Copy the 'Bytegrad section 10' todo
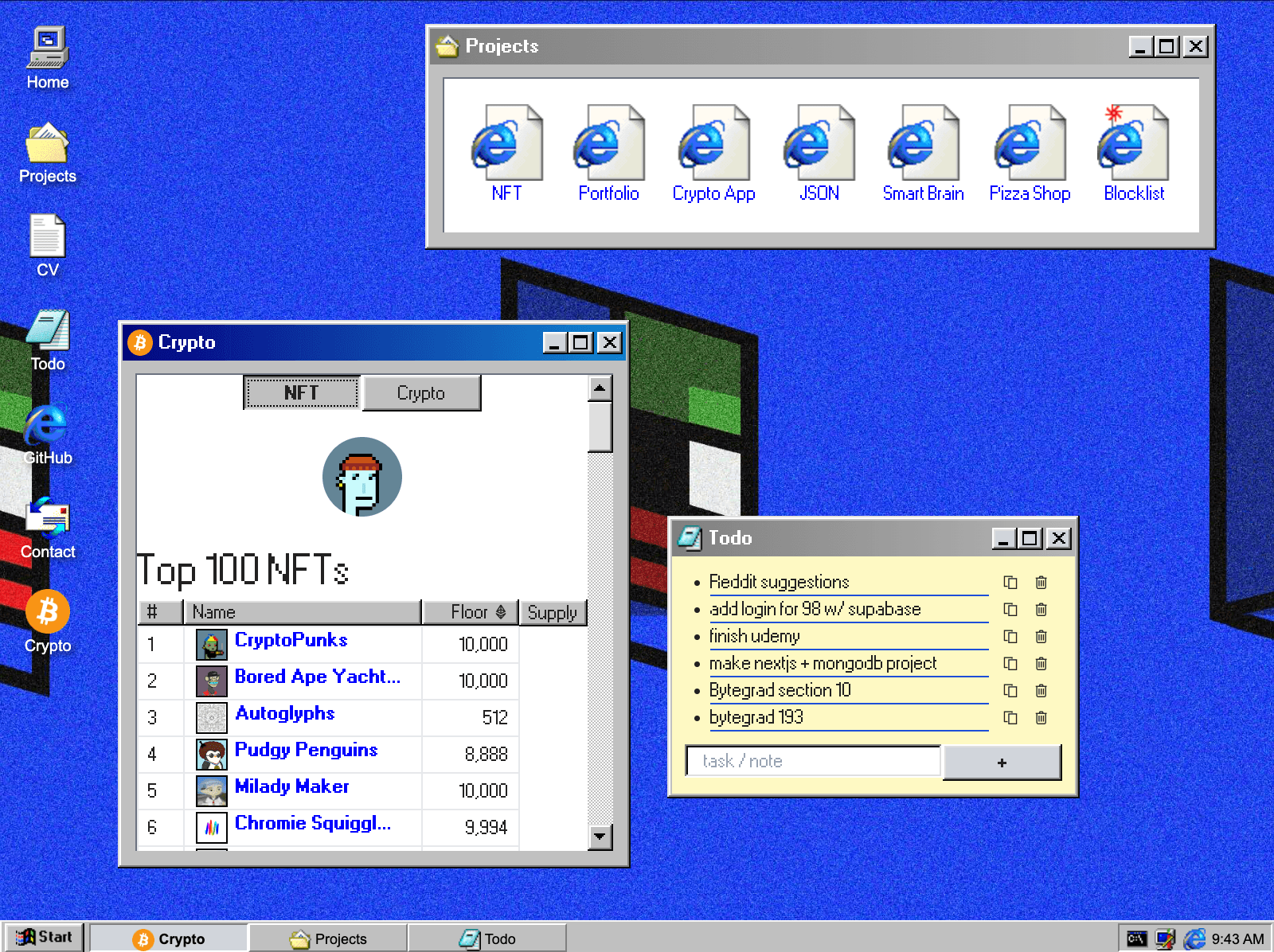The image size is (1274, 952). [1010, 691]
